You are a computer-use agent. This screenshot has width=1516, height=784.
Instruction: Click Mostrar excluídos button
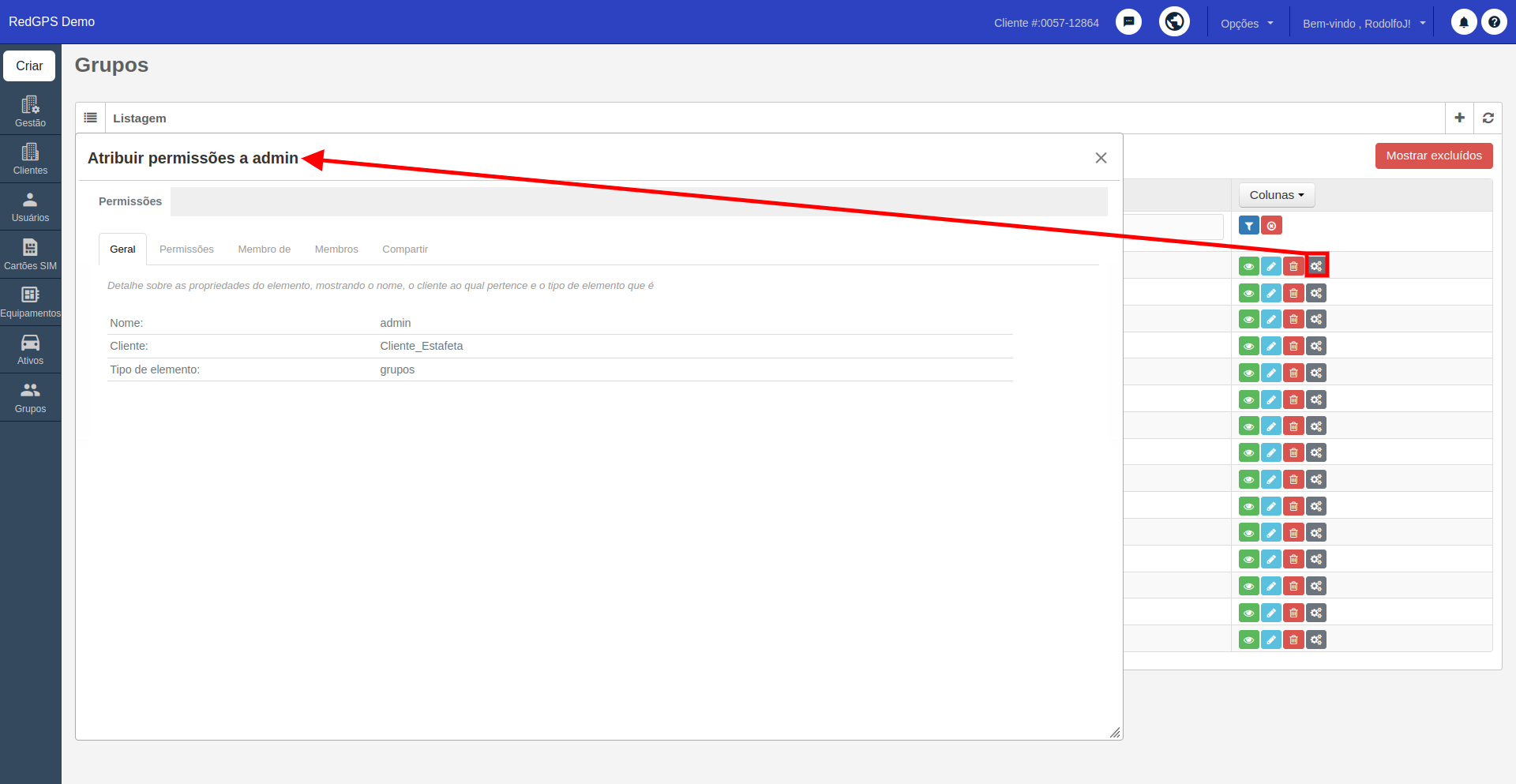tap(1434, 156)
